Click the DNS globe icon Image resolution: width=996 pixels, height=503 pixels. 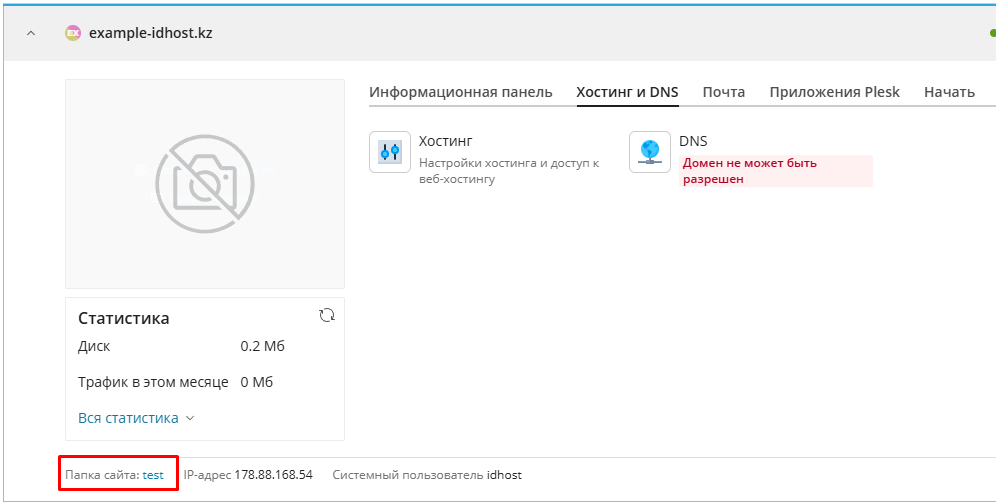click(x=650, y=152)
